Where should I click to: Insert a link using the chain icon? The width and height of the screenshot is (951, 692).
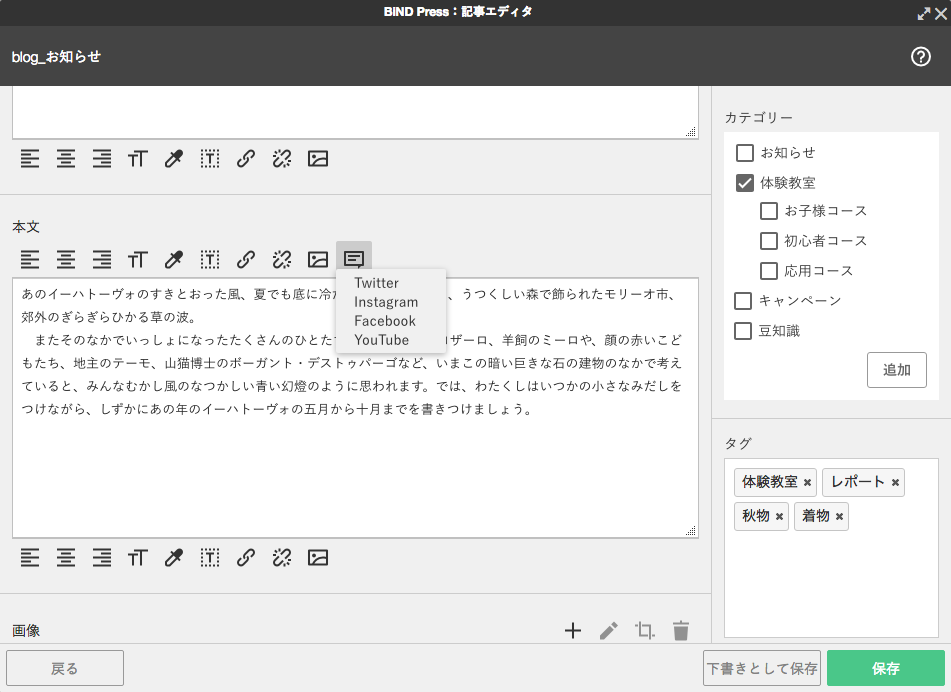pos(245,259)
